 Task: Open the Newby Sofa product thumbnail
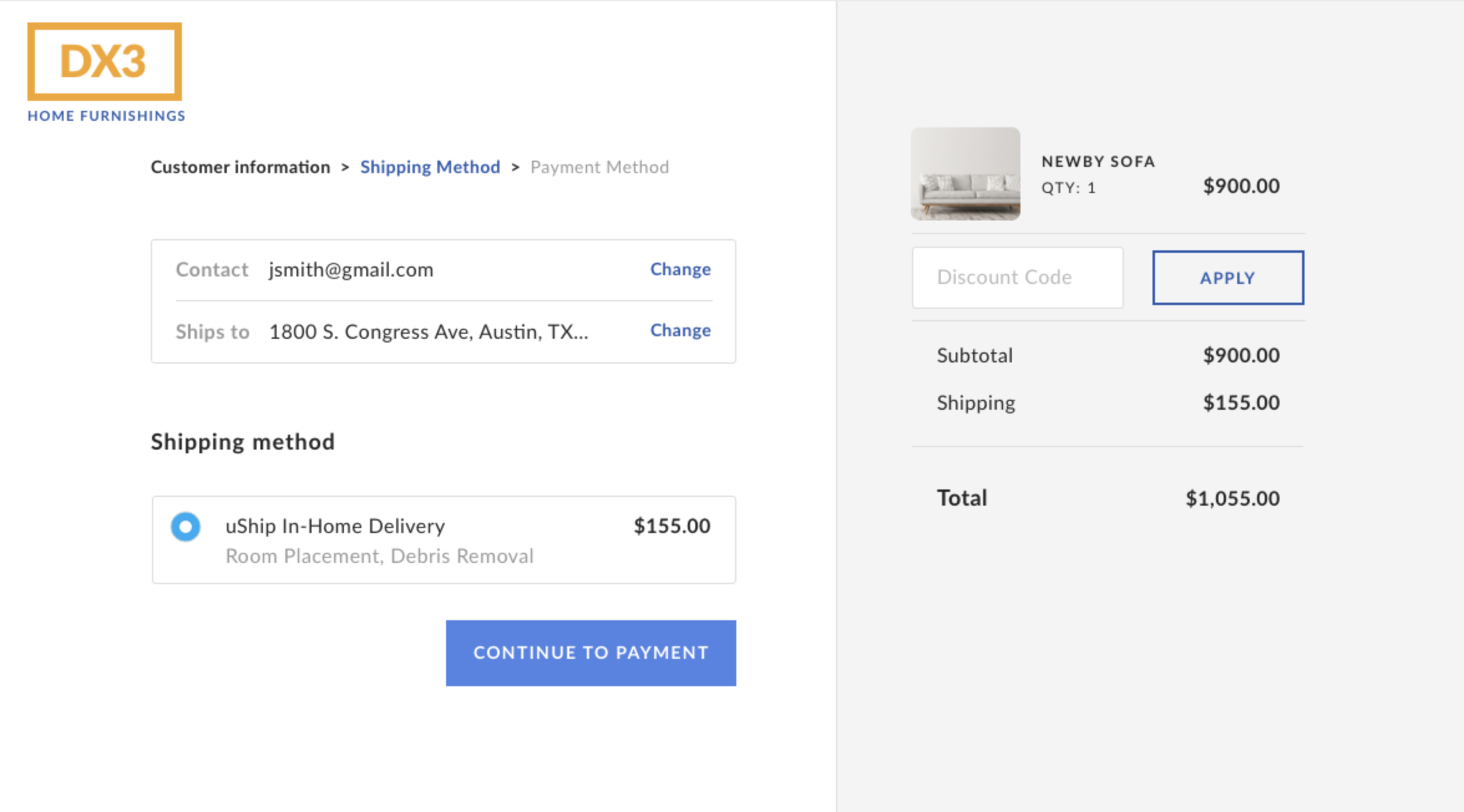(965, 174)
